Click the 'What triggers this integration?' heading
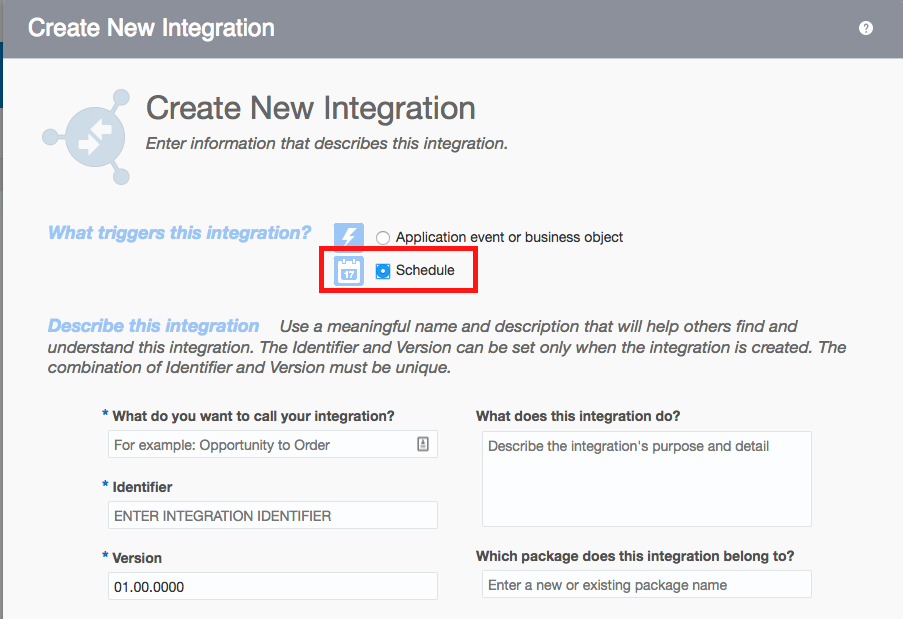903x619 pixels. 180,233
